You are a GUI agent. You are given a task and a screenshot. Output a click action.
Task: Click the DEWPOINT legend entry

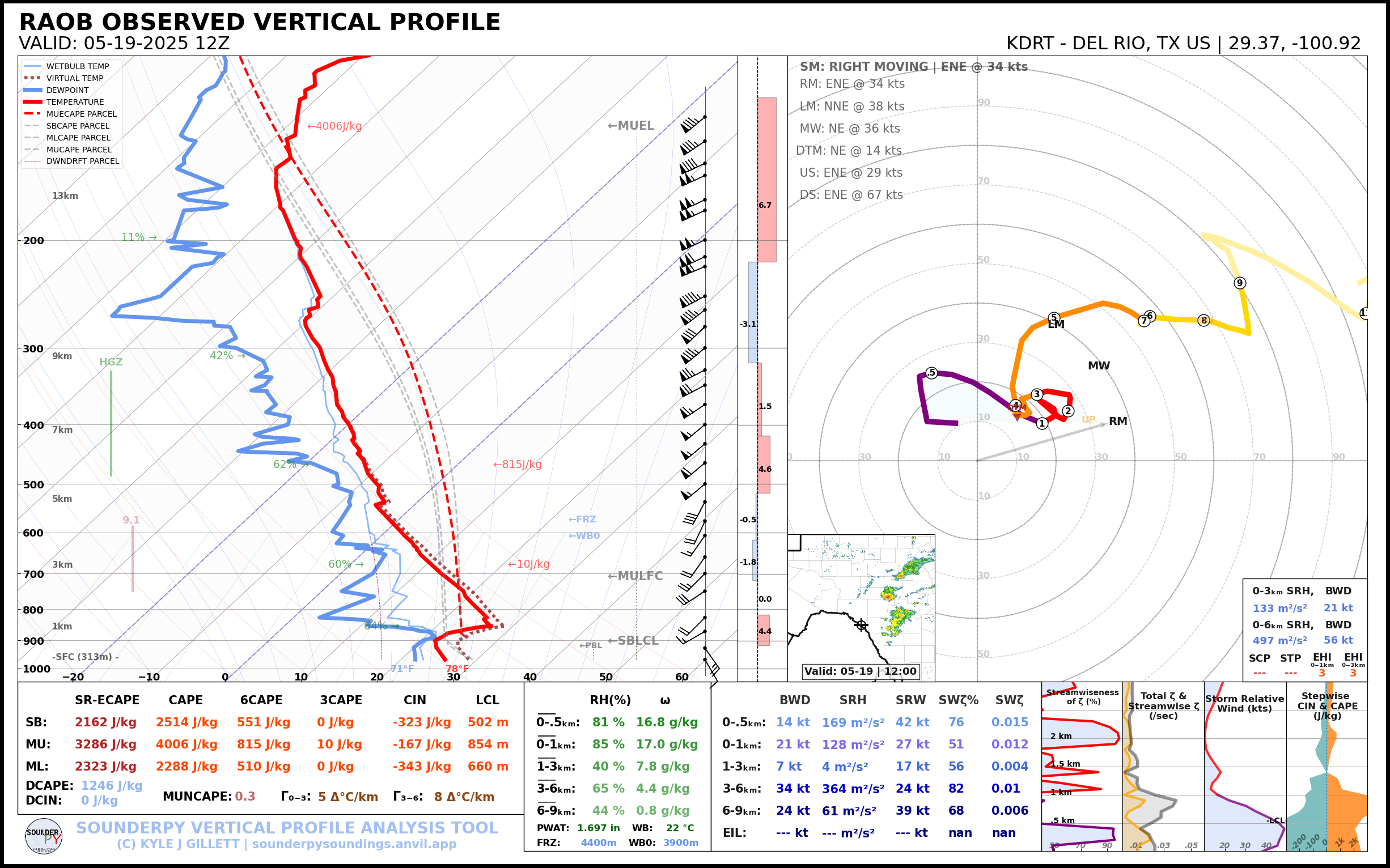coord(67,90)
